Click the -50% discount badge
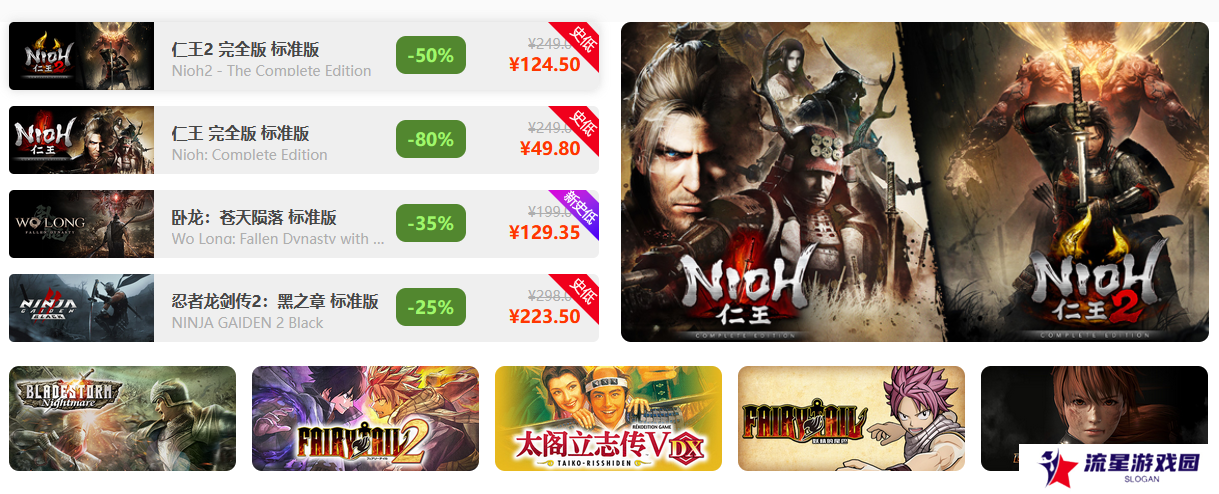 tap(431, 55)
